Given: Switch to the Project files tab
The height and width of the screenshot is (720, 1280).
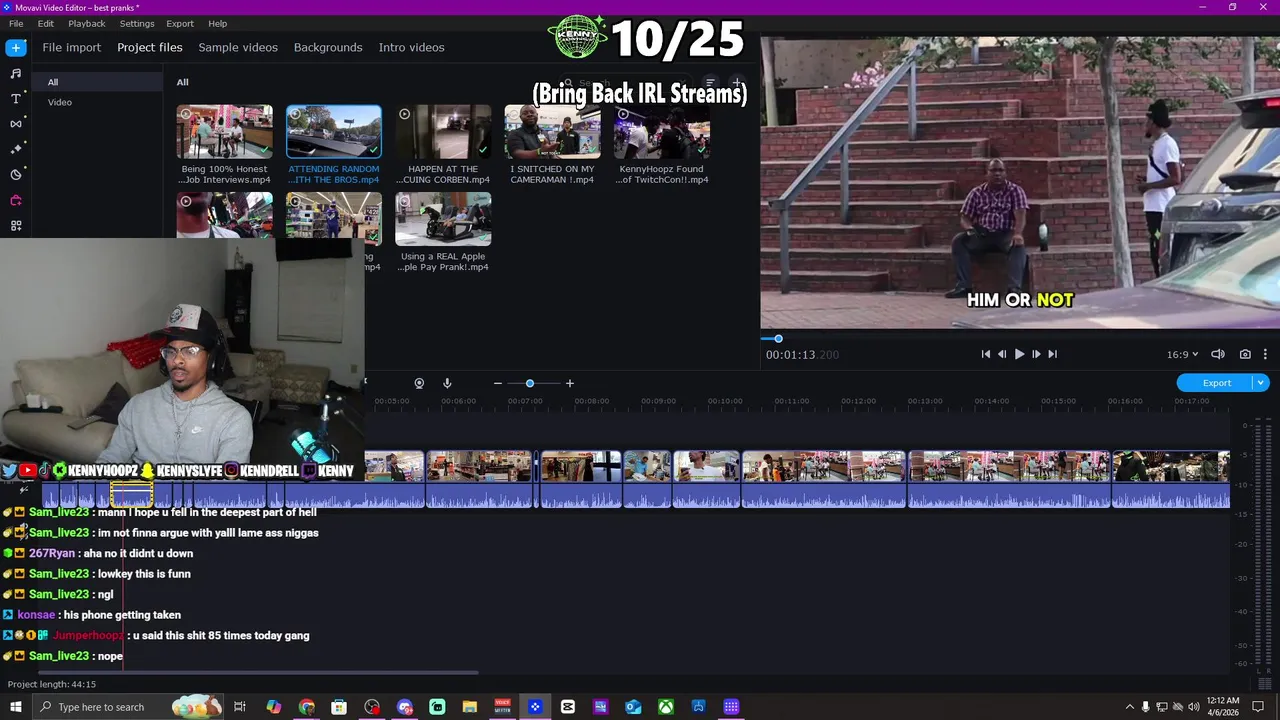Looking at the screenshot, I should coord(150,47).
